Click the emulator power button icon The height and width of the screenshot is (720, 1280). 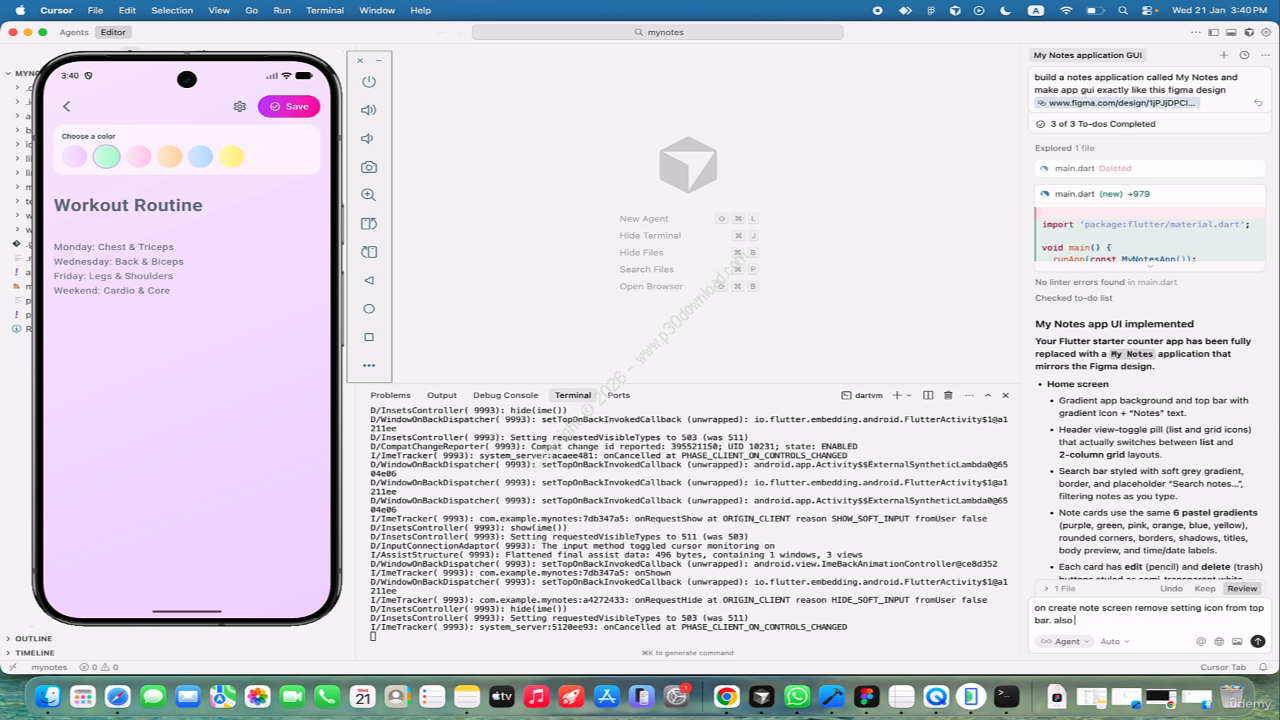pos(369,82)
